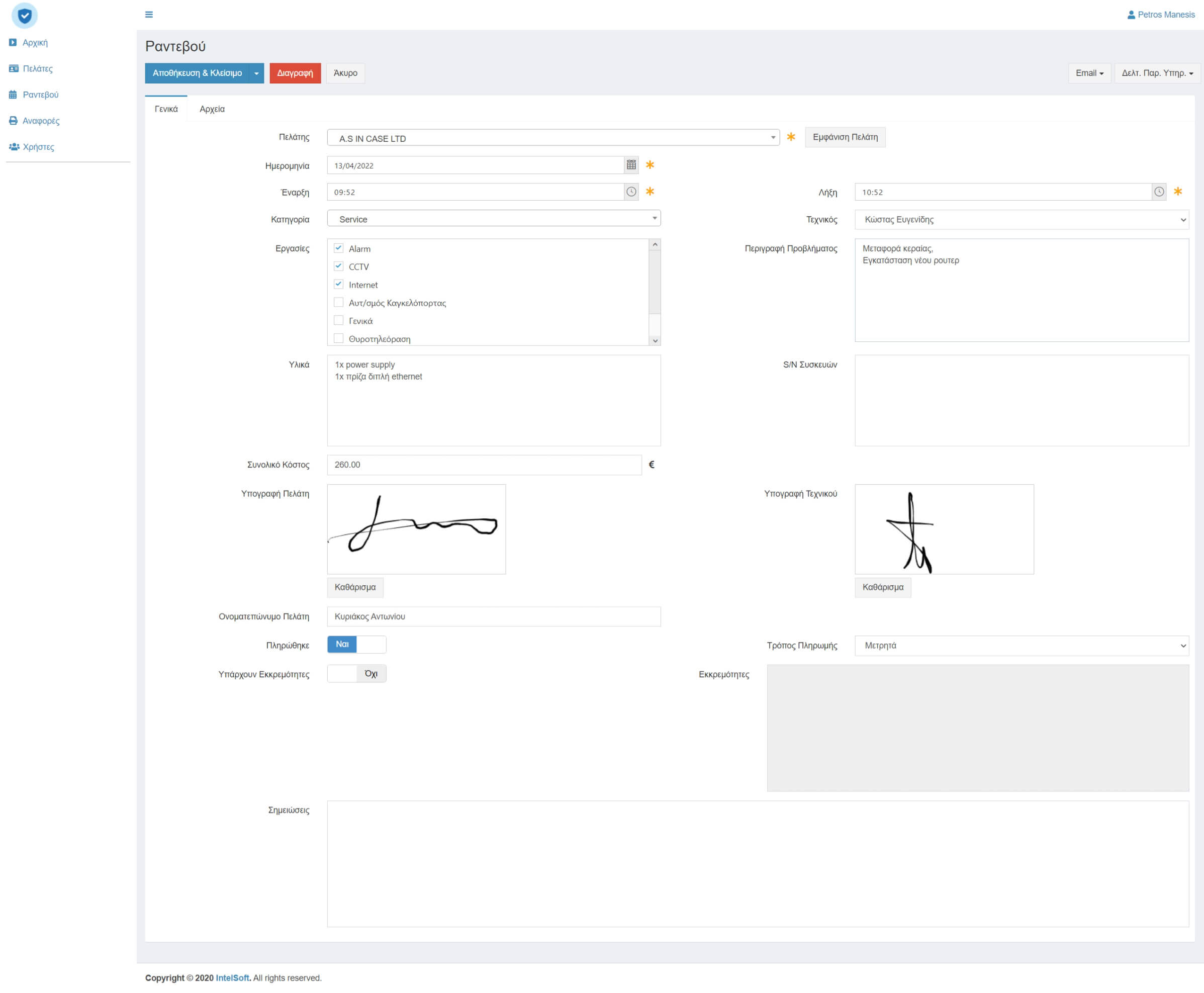This screenshot has height=993, width=1204.
Task: Open Ραντεβού in the sidebar
Action: (x=40, y=95)
